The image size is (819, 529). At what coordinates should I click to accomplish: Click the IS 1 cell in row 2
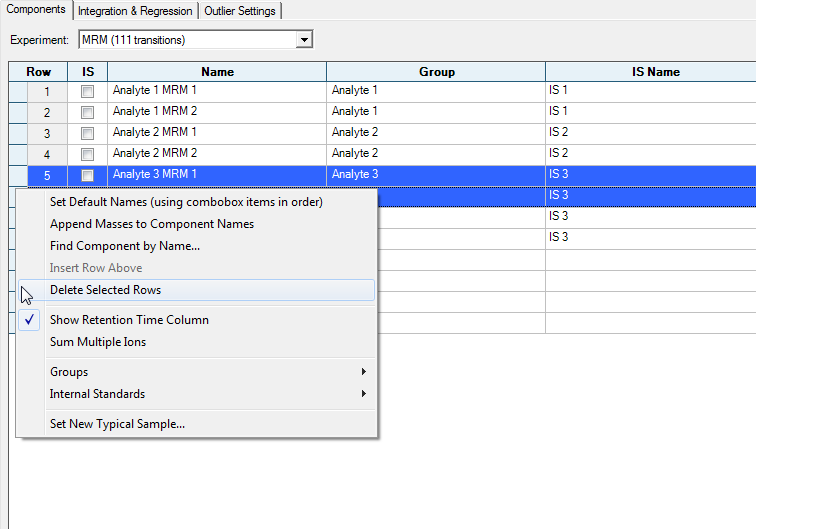650,111
